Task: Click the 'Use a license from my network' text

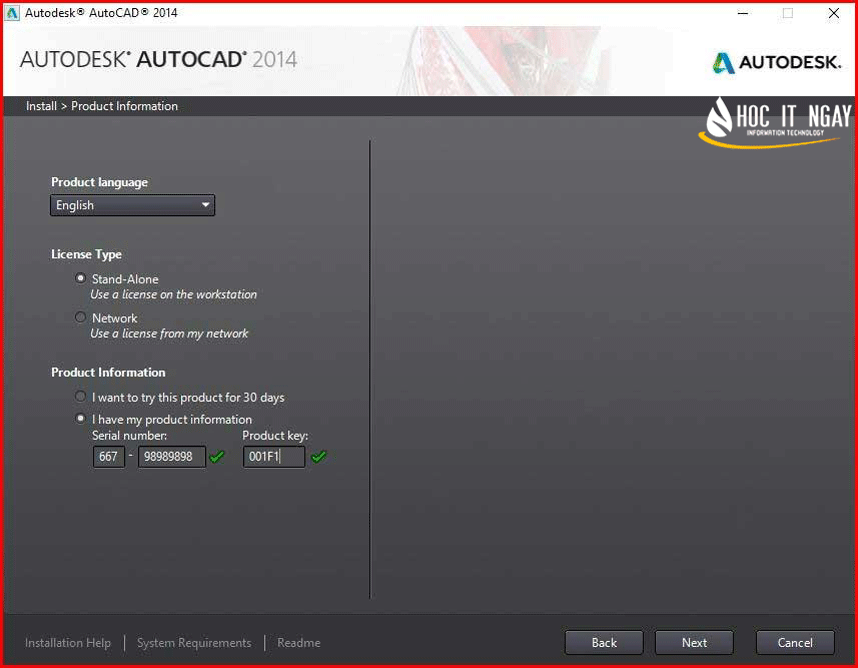Action: 169,333
